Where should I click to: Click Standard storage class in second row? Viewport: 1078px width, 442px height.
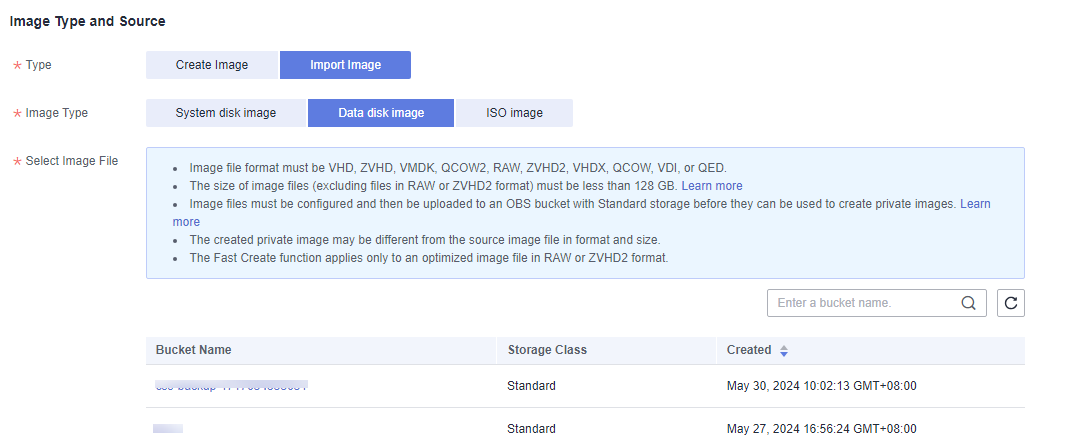531,429
